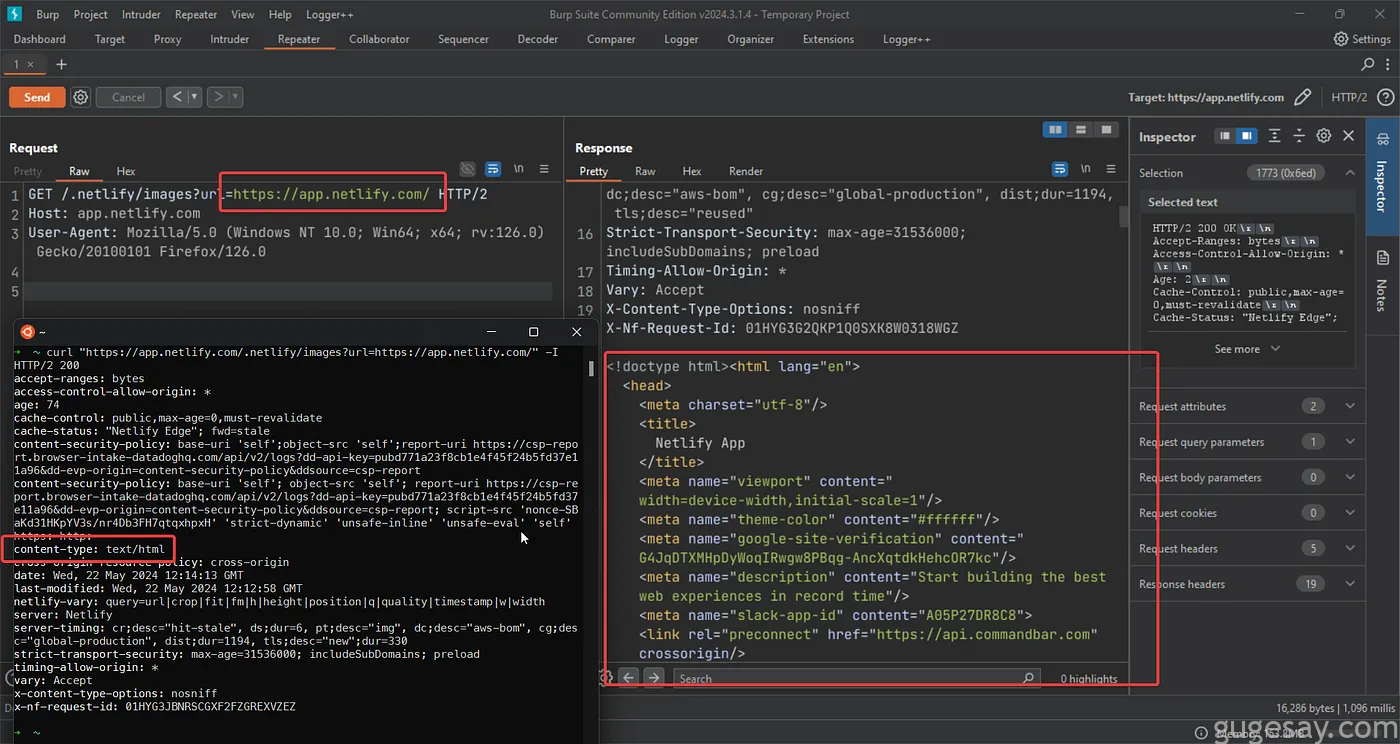
Task: Switch to Decoder tab
Action: click(537, 39)
